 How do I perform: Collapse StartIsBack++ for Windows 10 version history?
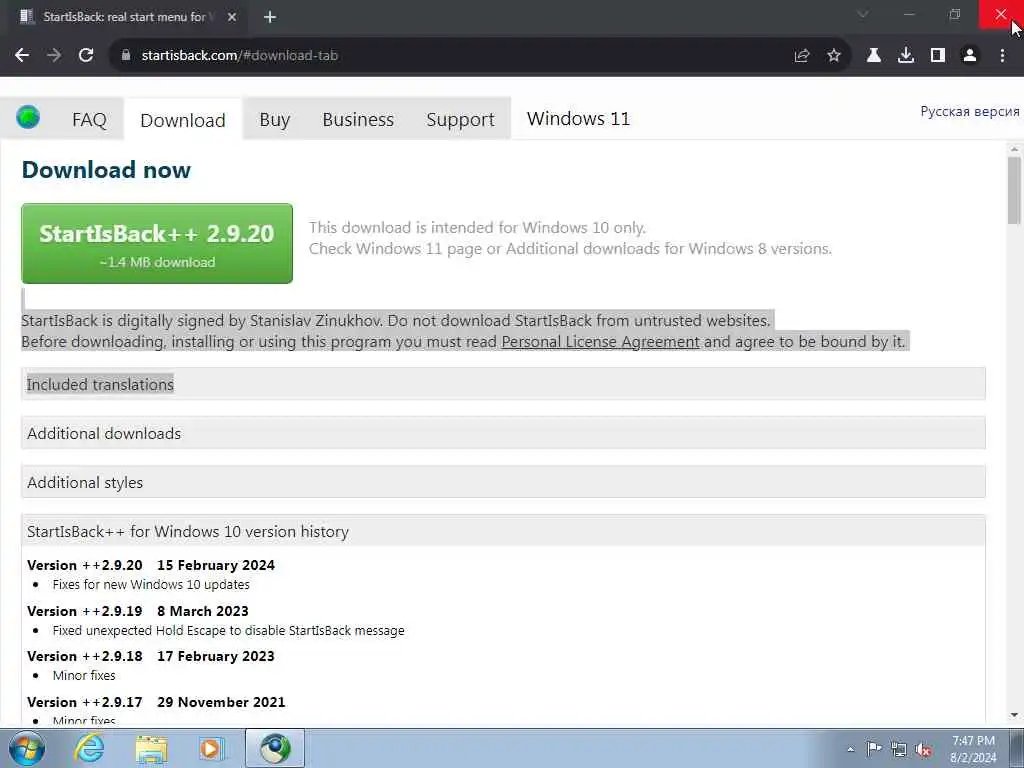[503, 531]
